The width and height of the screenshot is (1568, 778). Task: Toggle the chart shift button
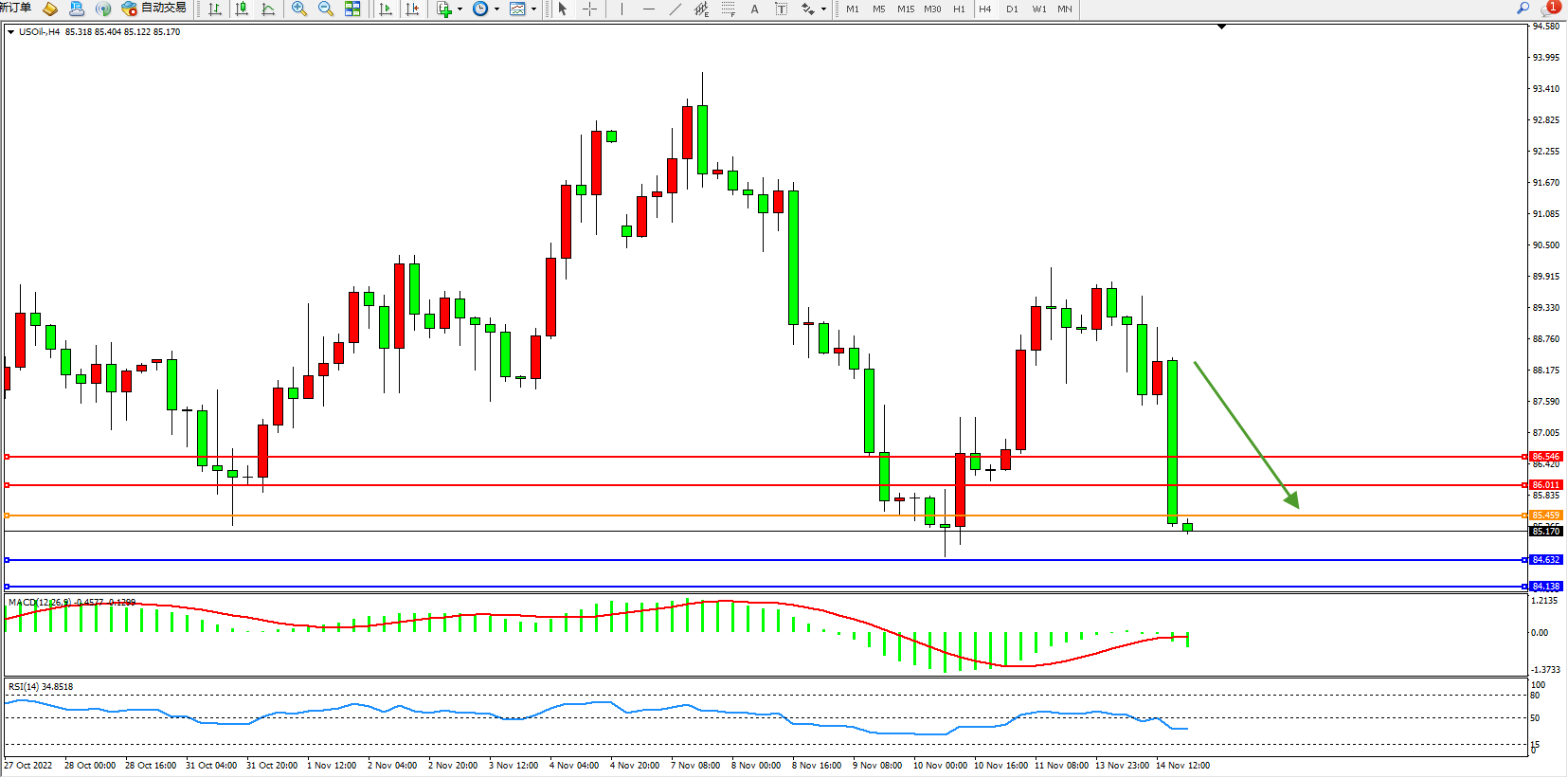[x=412, y=9]
